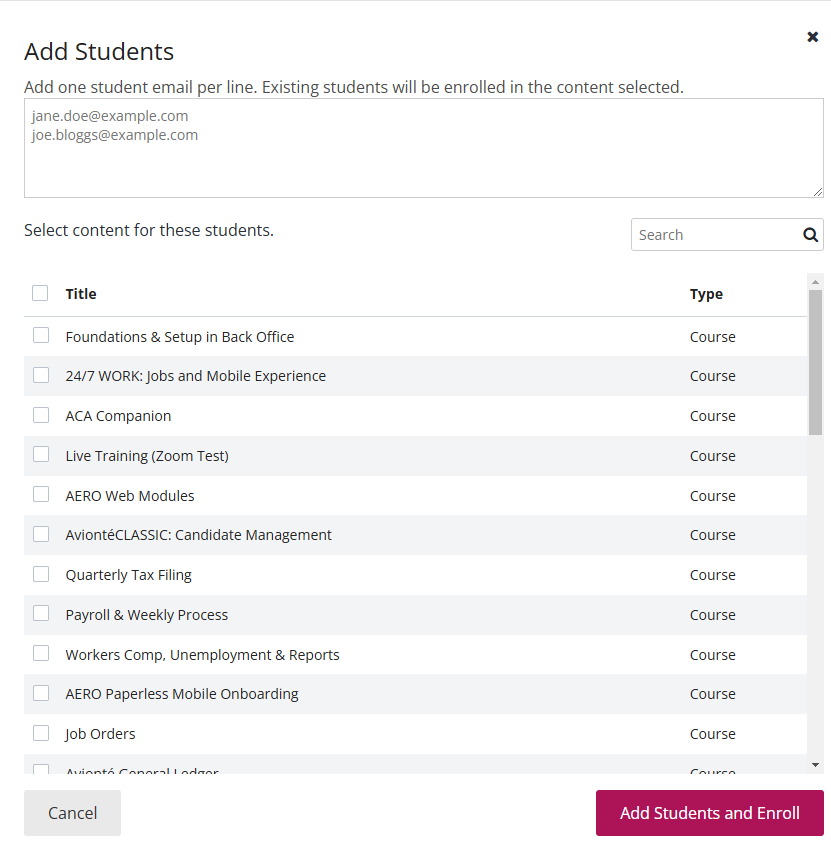831x841 pixels.
Task: Click the 'Quarterly Tax Filing' title text
Action: point(128,575)
